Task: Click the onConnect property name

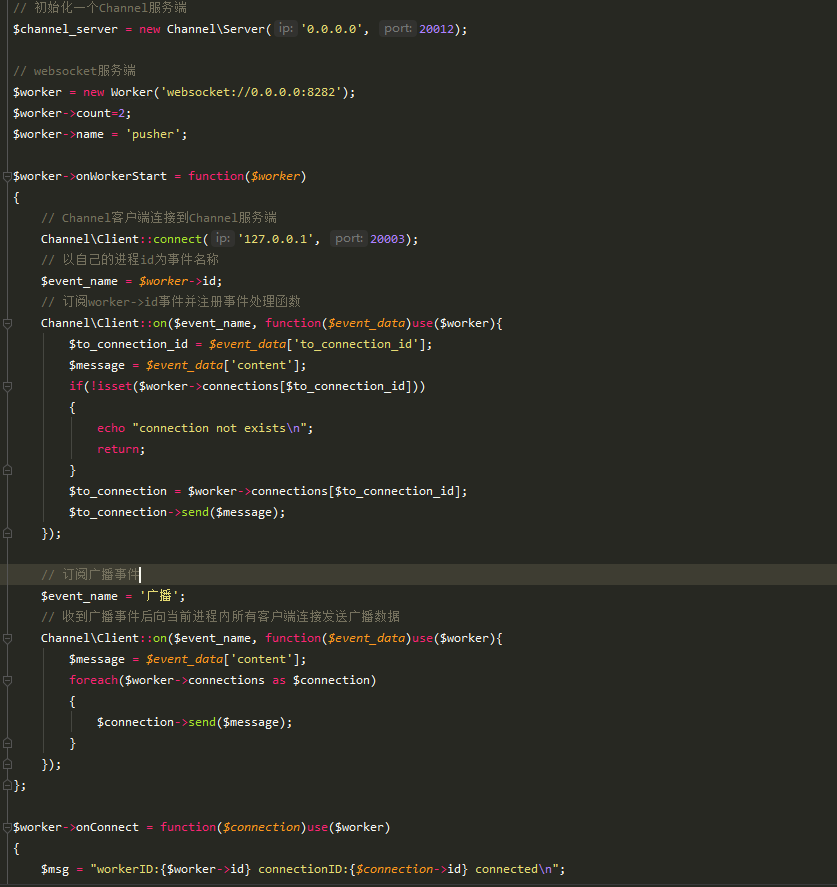Action: tap(107, 827)
